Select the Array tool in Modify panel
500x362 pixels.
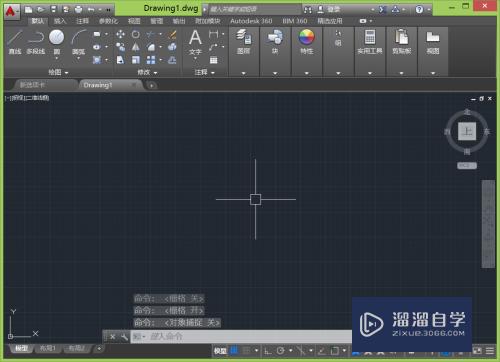pos(151,60)
